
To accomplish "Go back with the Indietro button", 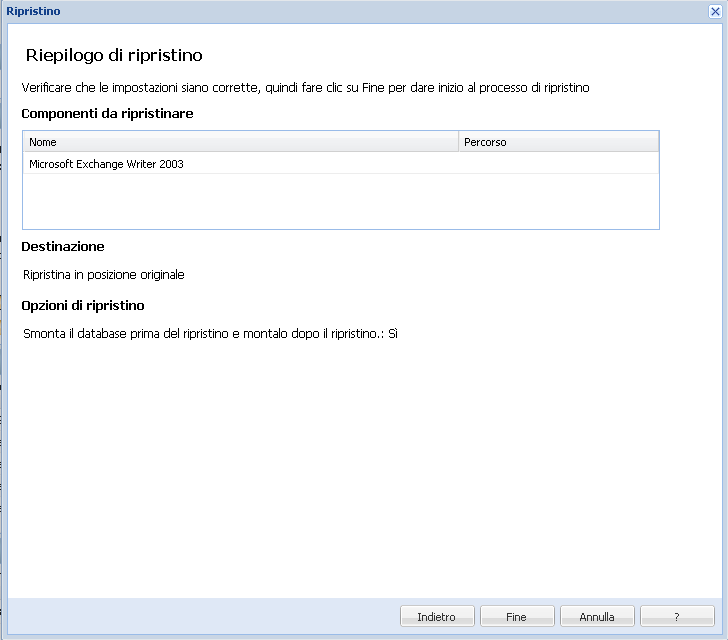I will pyautogui.click(x=437, y=616).
